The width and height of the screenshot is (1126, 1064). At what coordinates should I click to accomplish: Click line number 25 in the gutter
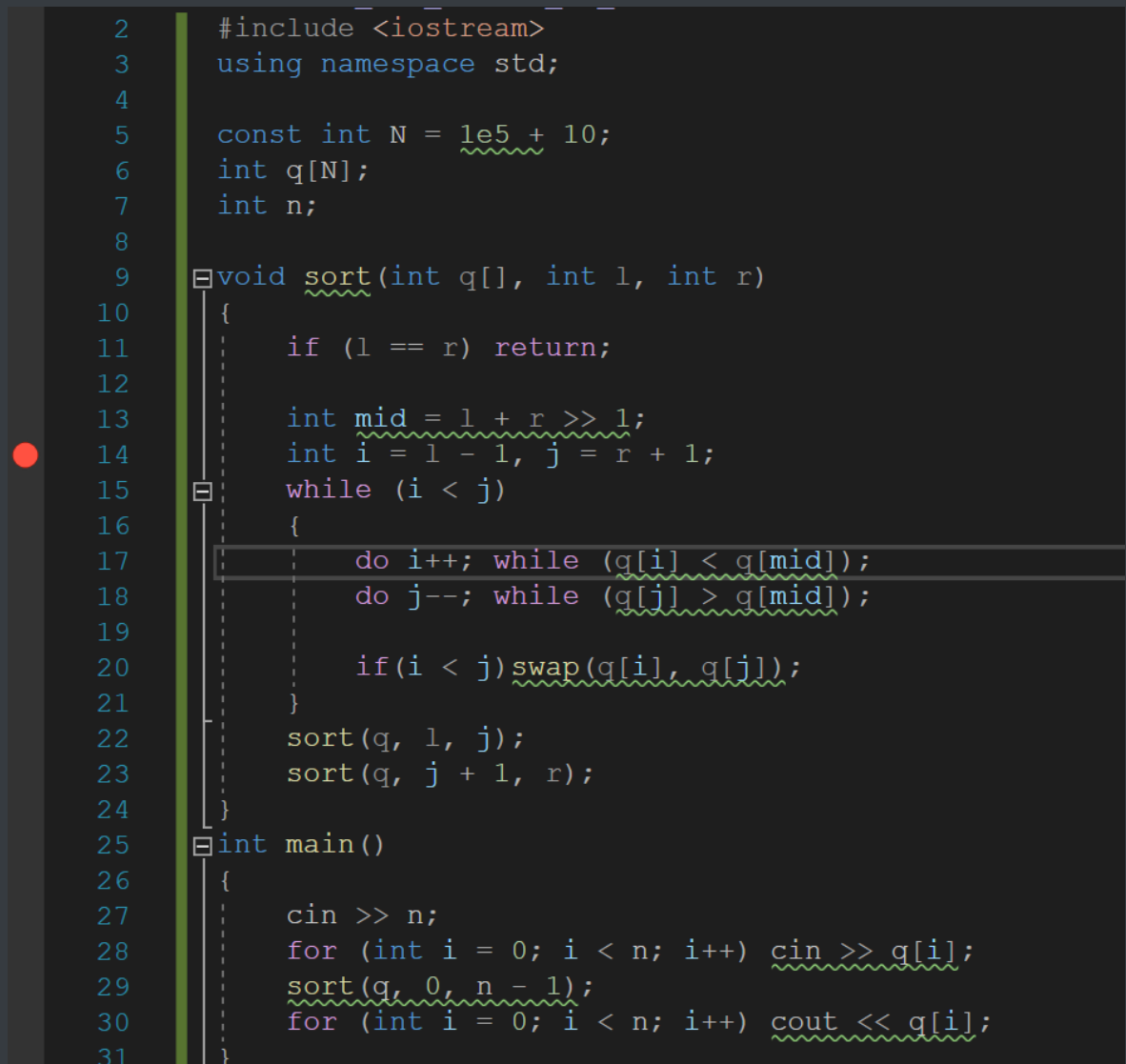112,845
